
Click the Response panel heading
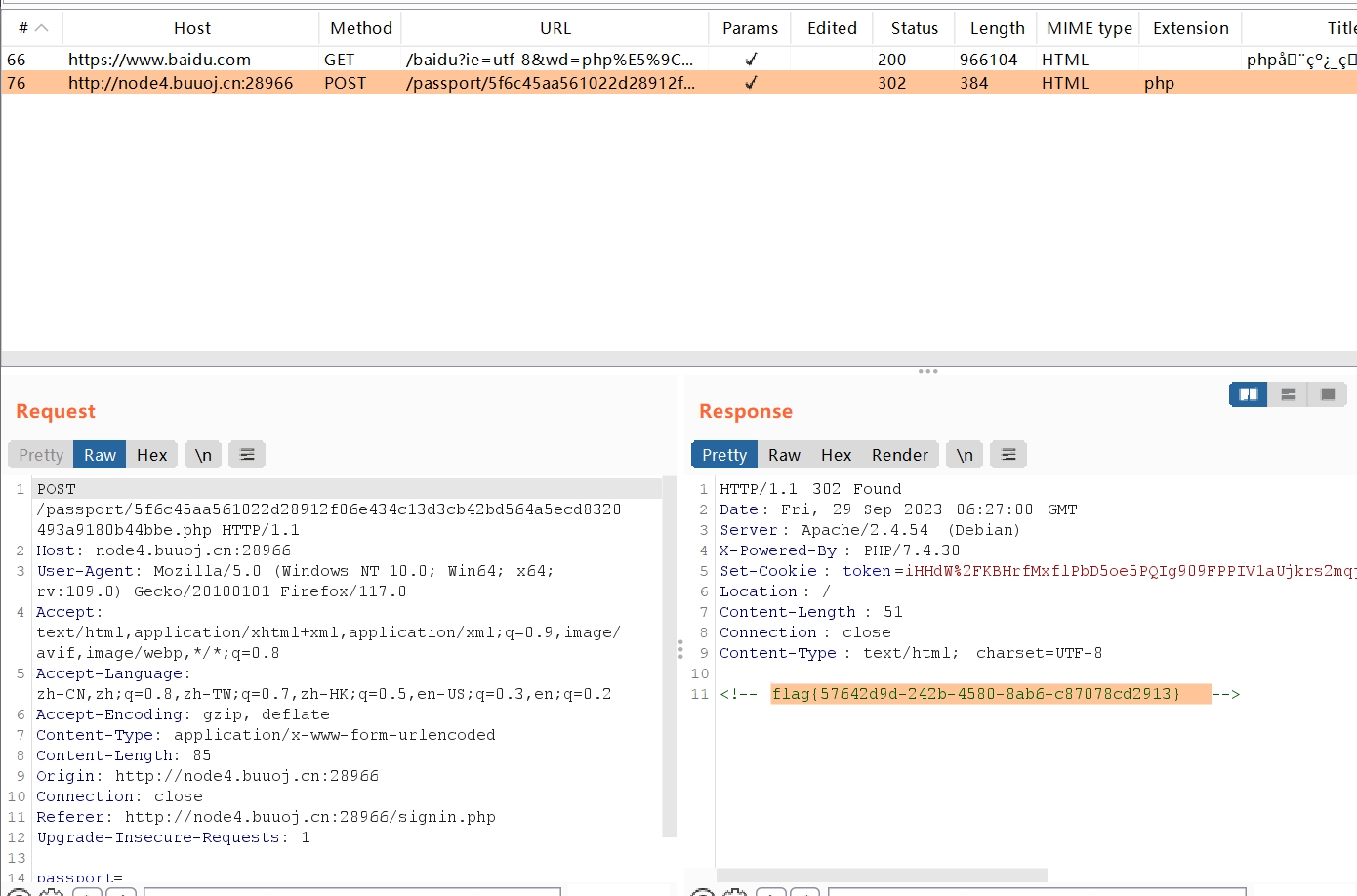(746, 411)
